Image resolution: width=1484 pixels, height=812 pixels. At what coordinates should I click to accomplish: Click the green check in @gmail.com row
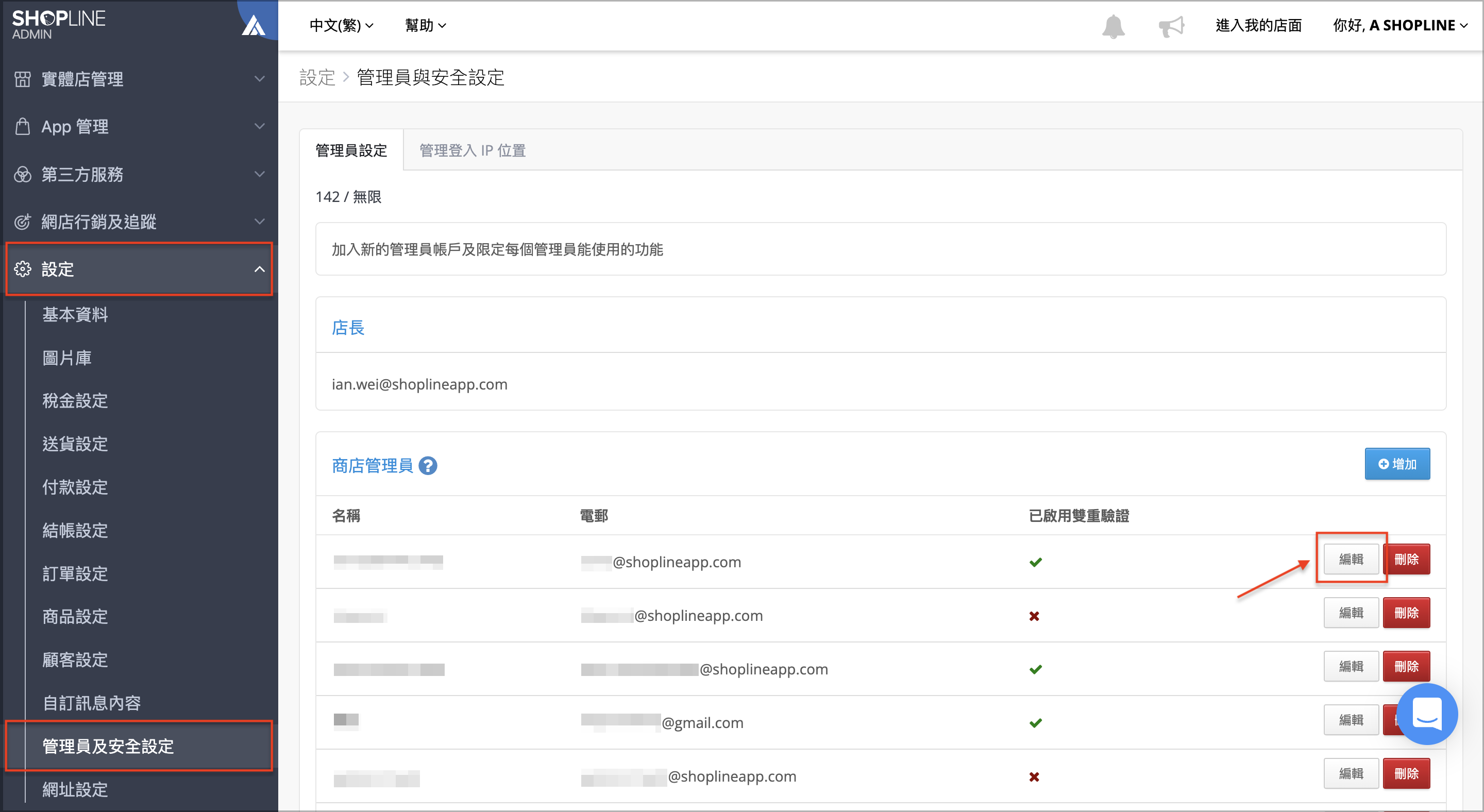pos(1035,723)
